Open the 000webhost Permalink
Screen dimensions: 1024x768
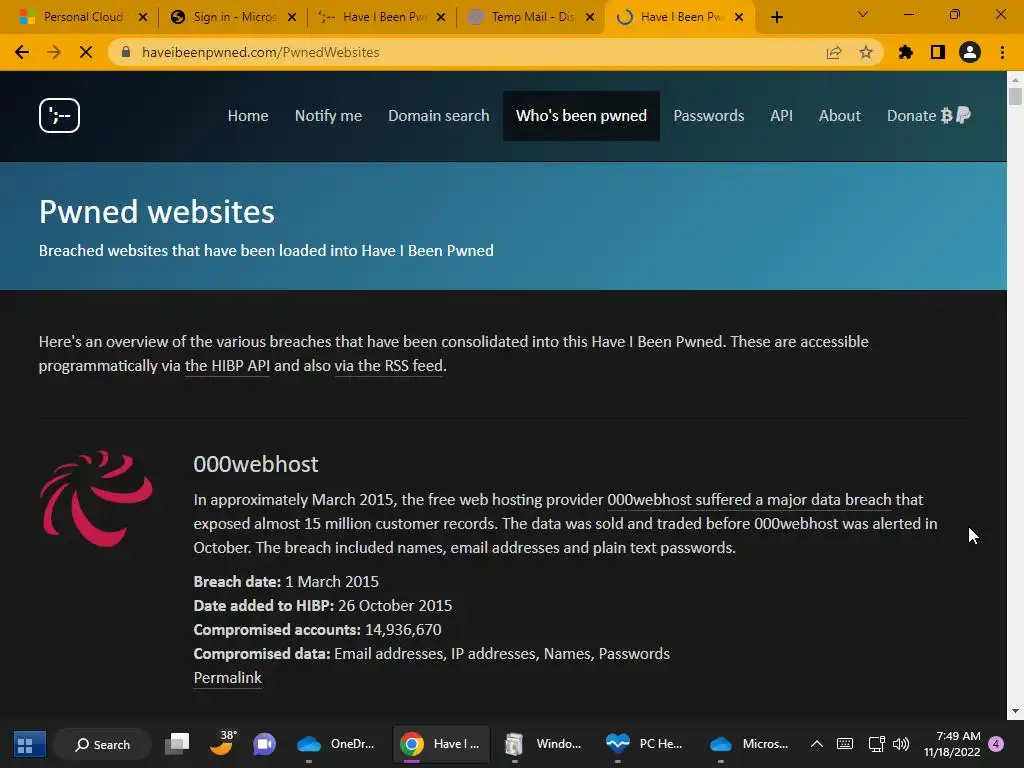(x=227, y=678)
